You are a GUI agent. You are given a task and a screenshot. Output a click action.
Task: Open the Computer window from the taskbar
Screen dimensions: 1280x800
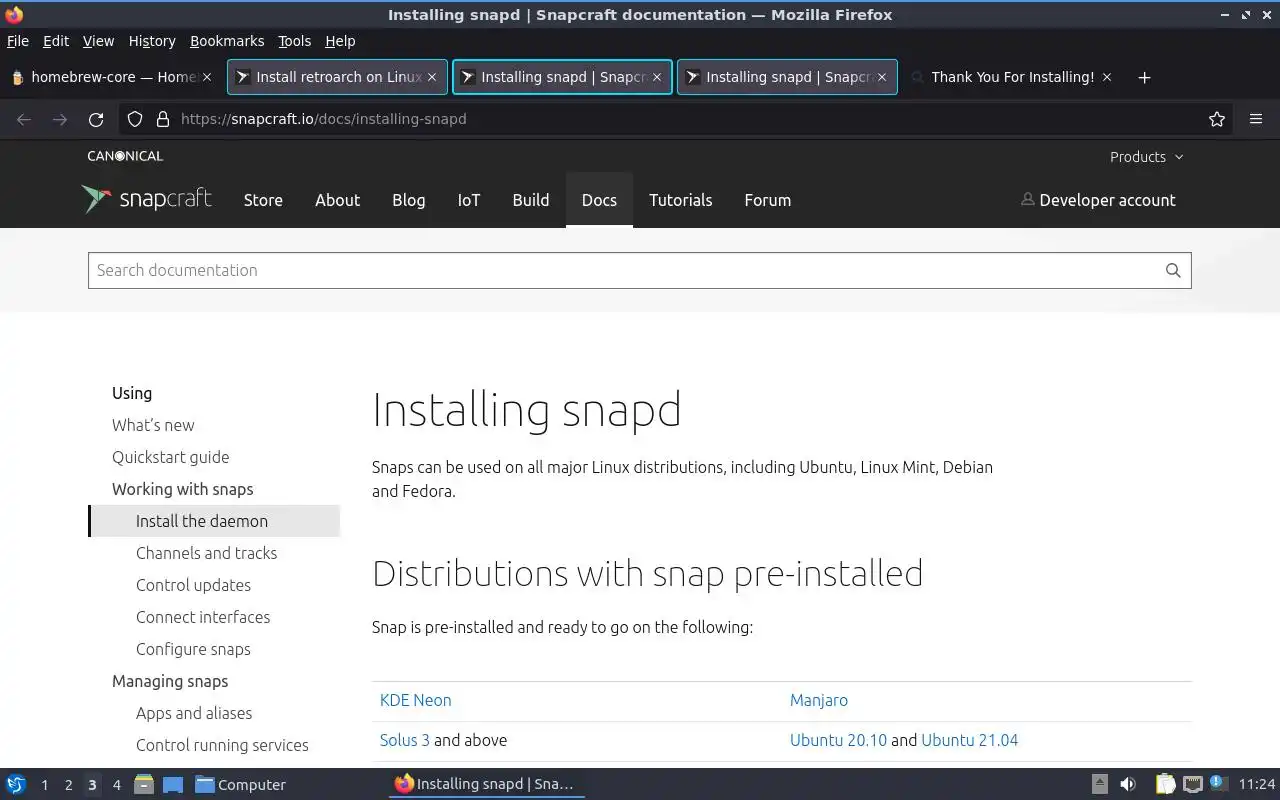pyautogui.click(x=241, y=784)
